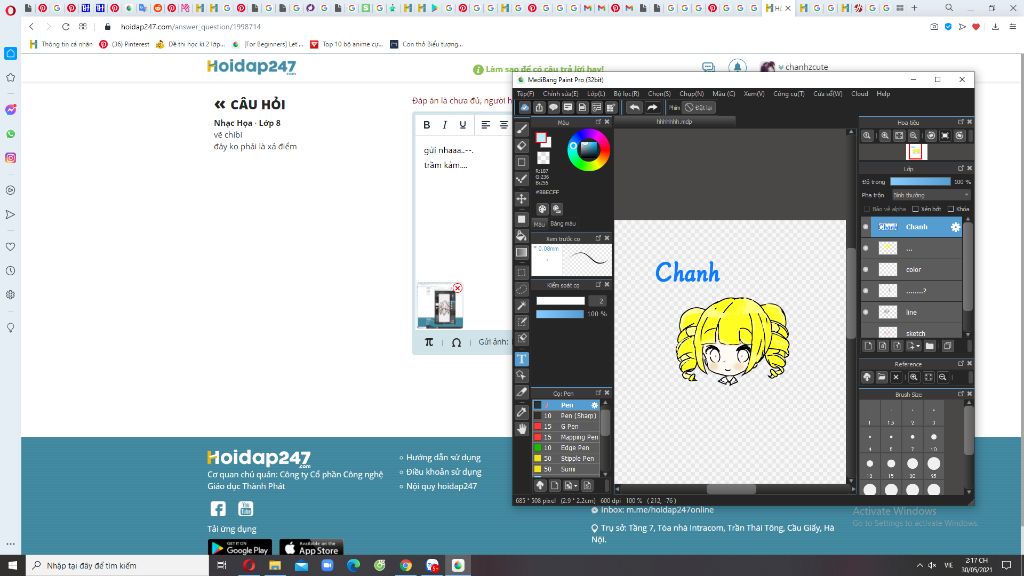
Task: Open reference image folder icon
Action: 882,377
